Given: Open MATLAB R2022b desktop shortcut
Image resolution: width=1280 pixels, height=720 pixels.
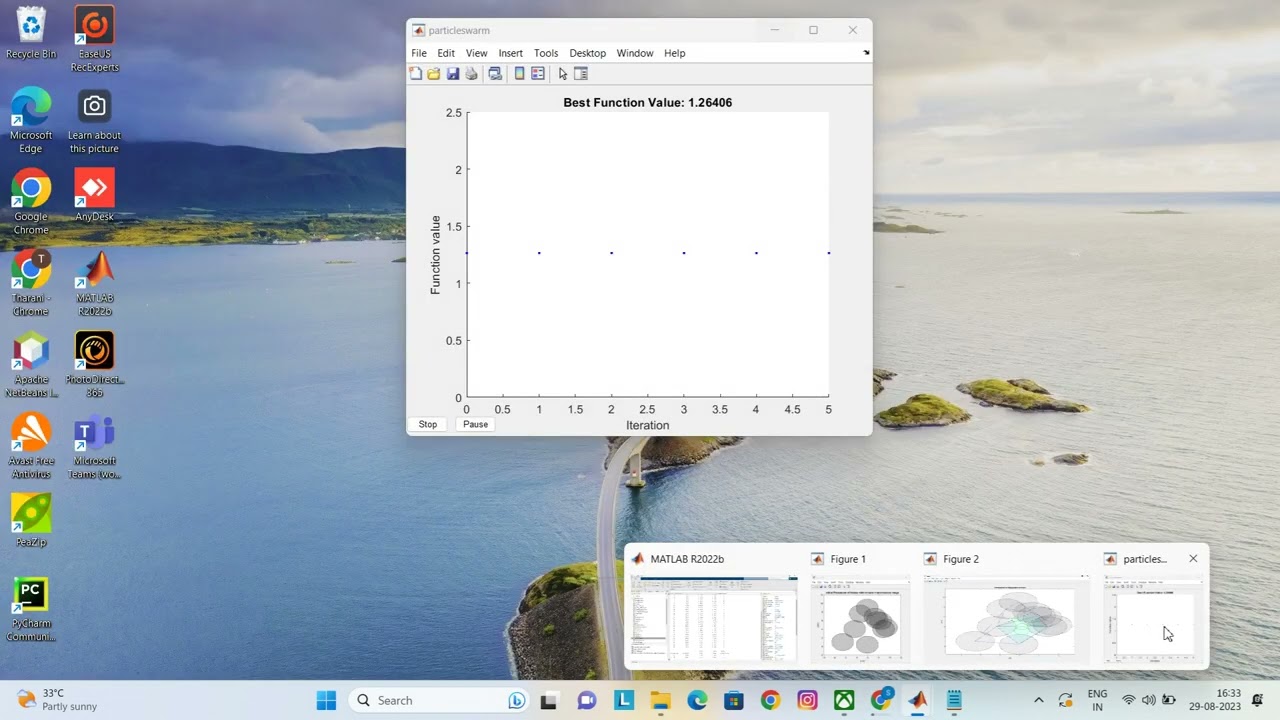Looking at the screenshot, I should 95,283.
